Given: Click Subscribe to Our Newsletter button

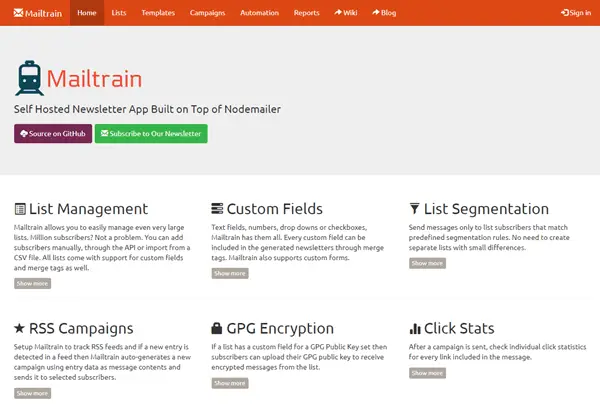Looking at the screenshot, I should click(151, 134).
